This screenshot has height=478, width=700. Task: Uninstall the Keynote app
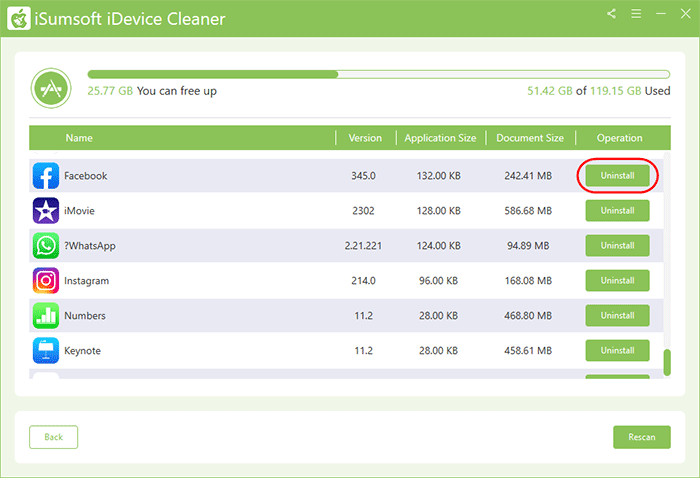(x=617, y=350)
